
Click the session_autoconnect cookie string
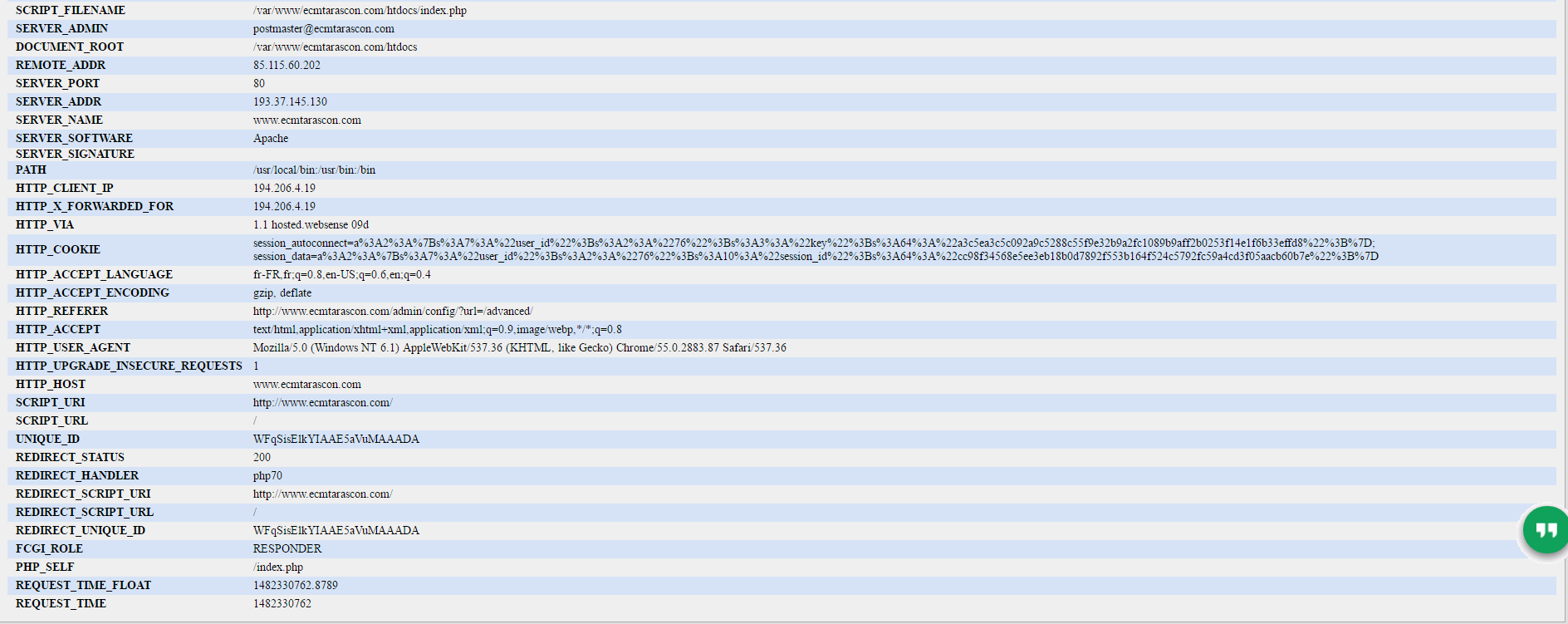pos(813,243)
